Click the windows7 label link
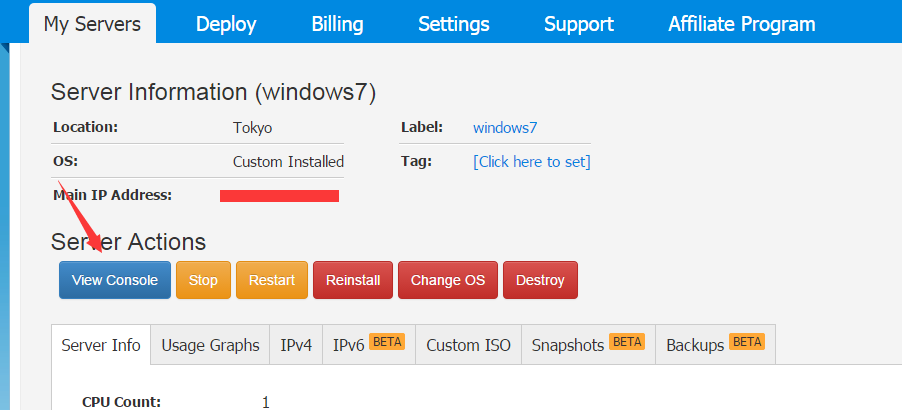902x410 pixels. 505,127
